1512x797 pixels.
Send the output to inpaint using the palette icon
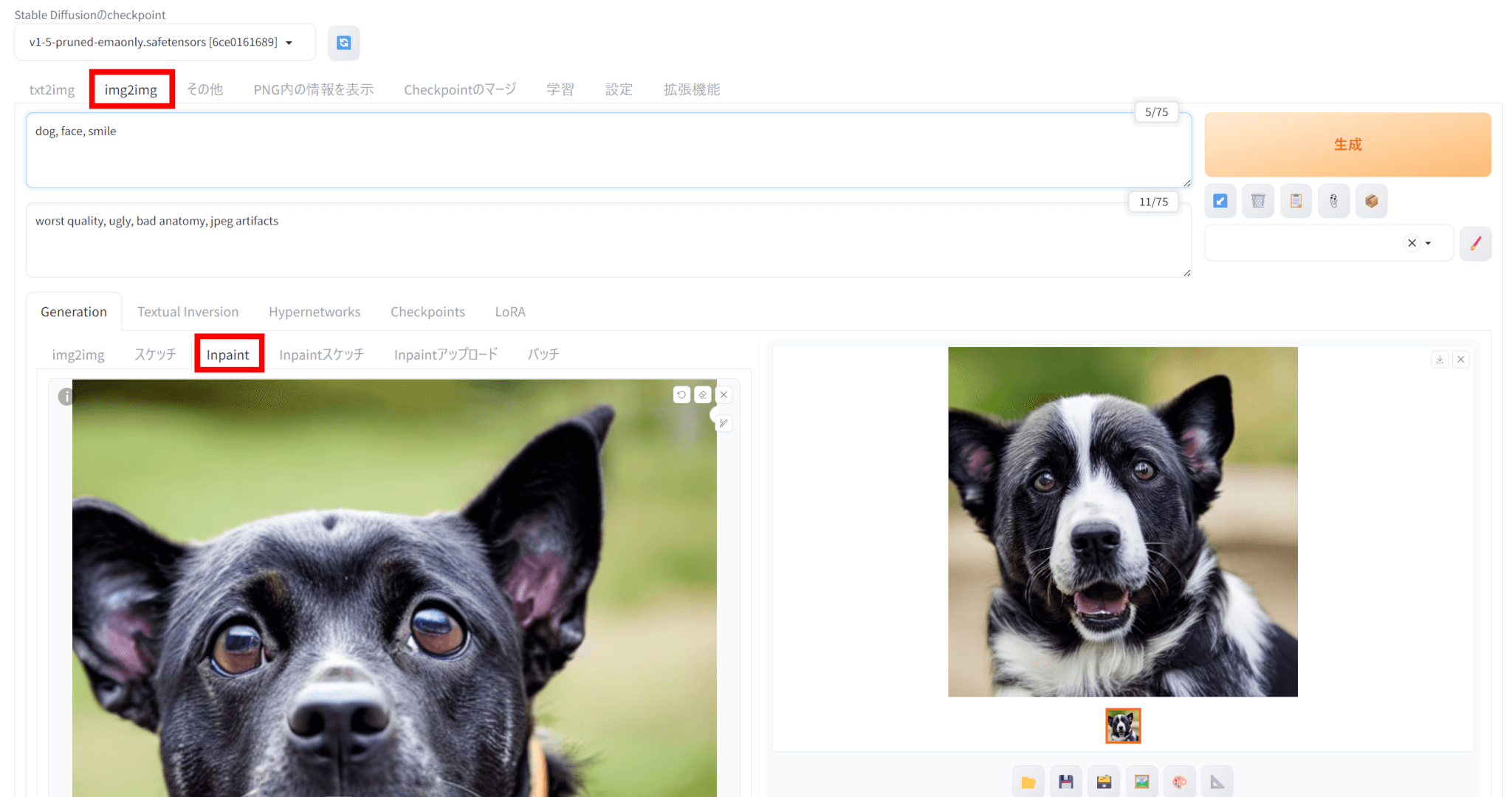(x=1179, y=781)
